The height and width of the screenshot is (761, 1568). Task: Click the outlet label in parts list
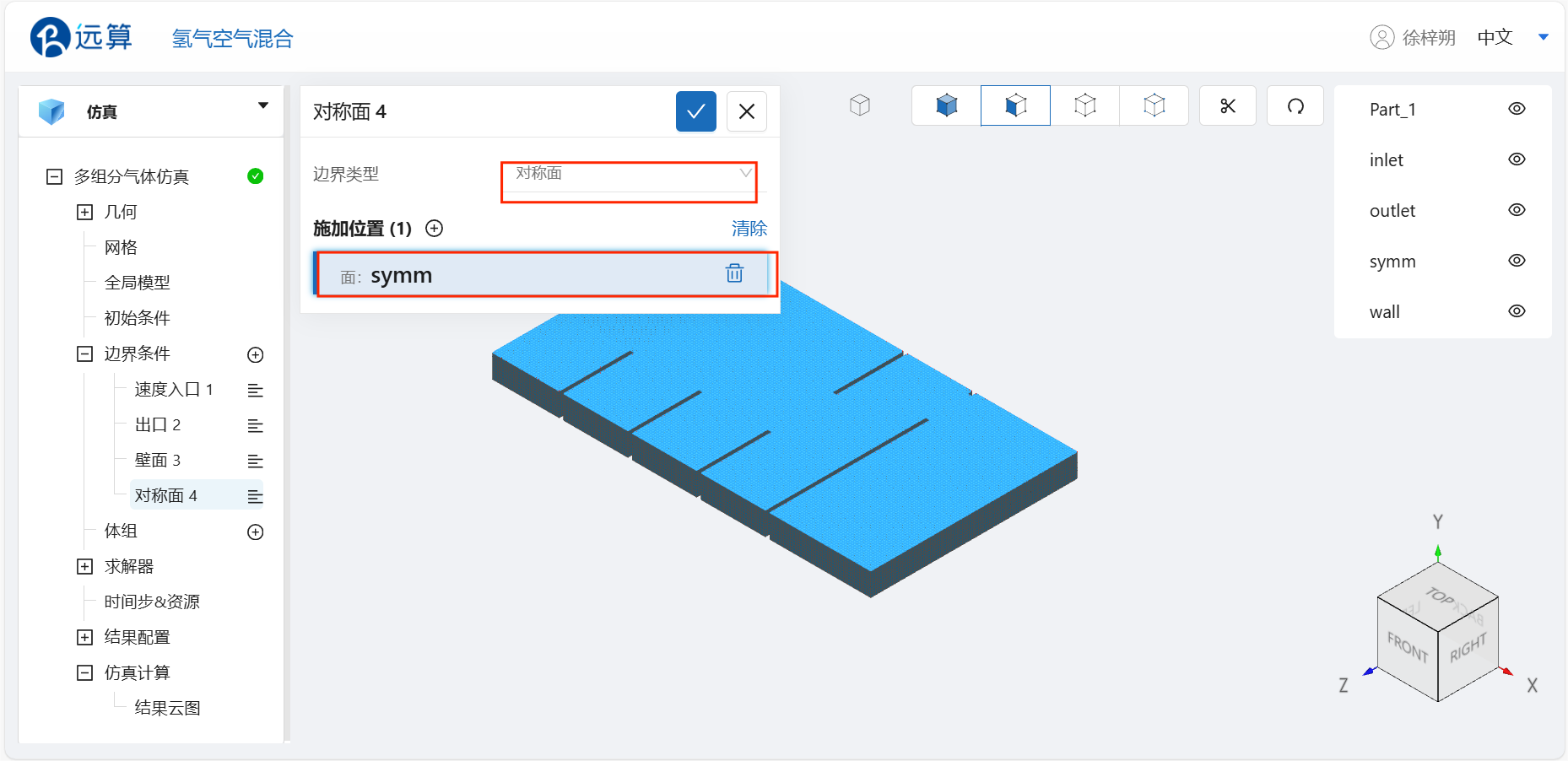(1392, 211)
